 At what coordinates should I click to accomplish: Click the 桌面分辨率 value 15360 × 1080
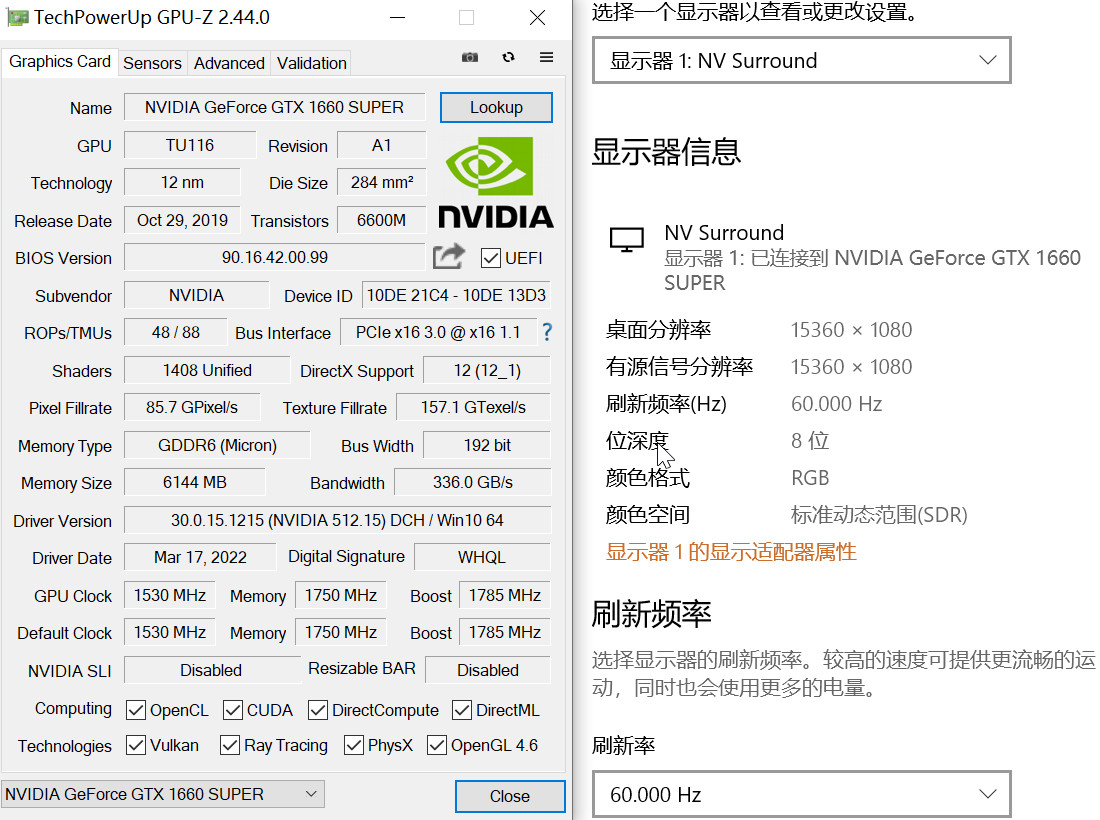(x=851, y=330)
